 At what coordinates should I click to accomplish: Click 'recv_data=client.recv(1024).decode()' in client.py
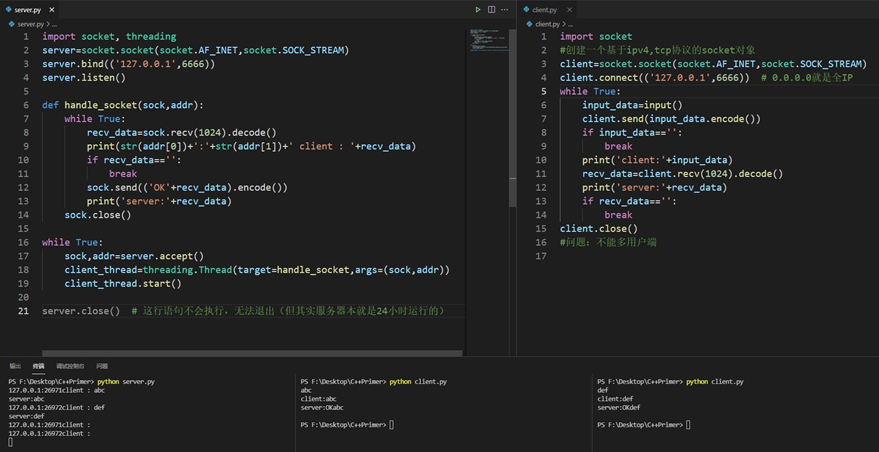tap(683, 174)
